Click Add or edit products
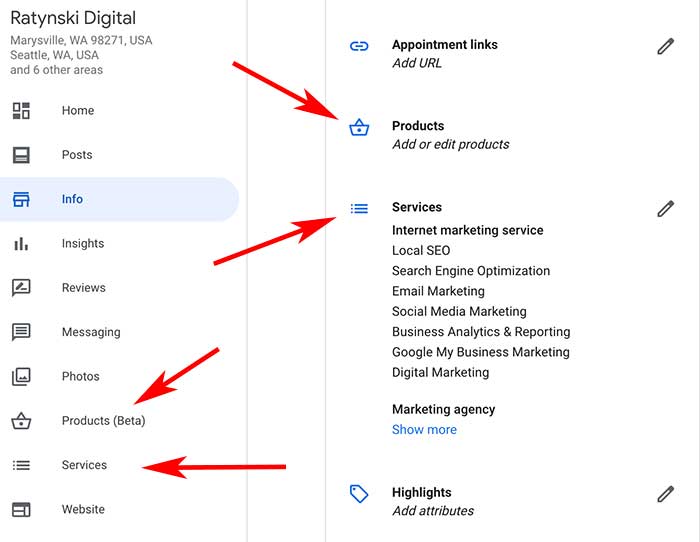Image resolution: width=700 pixels, height=542 pixels. tap(450, 144)
